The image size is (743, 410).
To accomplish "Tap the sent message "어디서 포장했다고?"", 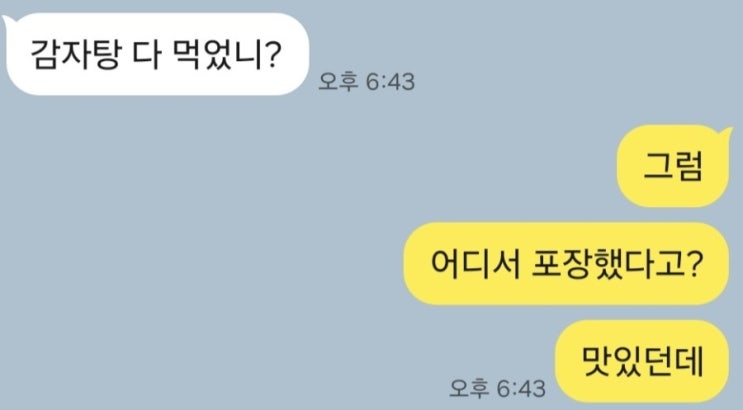I will [x=566, y=264].
